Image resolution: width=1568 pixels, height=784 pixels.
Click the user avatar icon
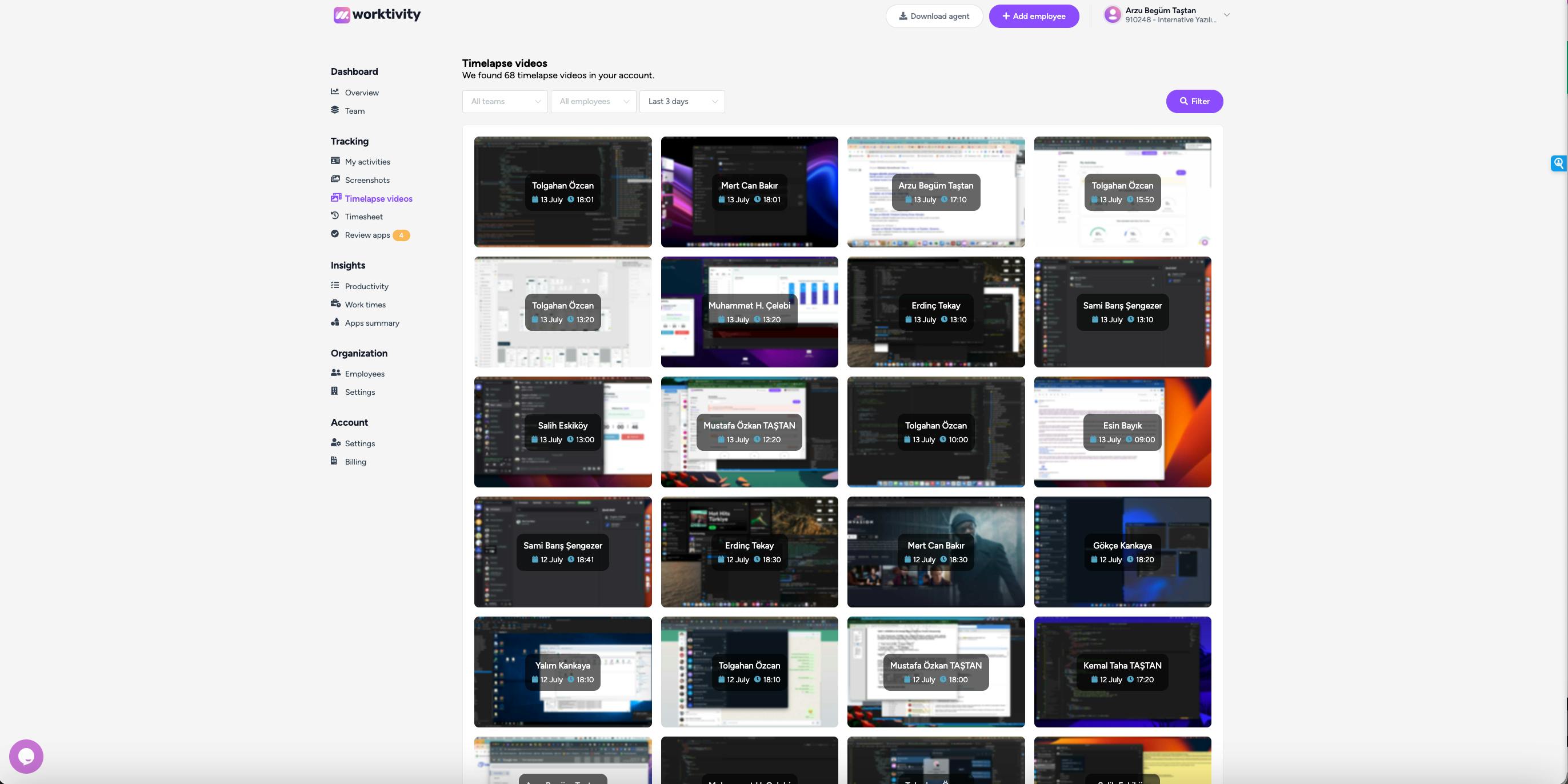pos(1113,15)
